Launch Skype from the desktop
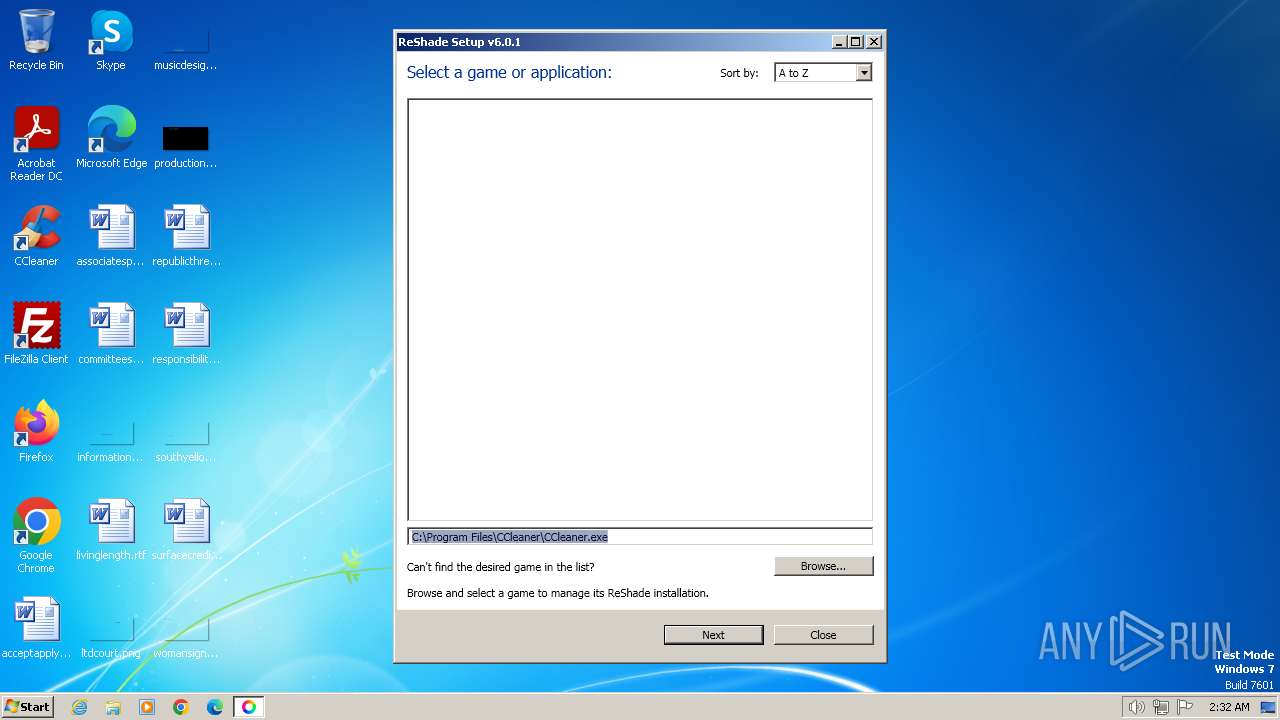 pos(111,40)
